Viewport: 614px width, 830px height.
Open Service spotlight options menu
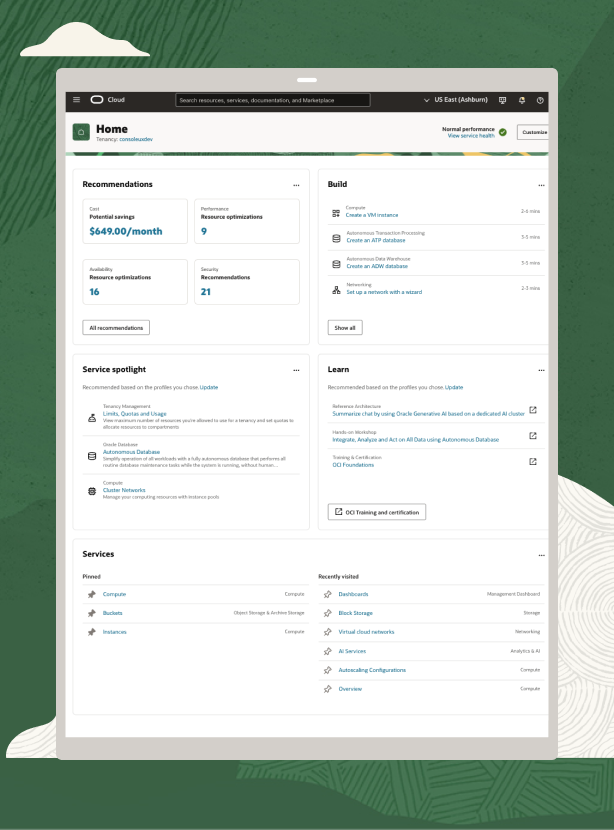296,371
